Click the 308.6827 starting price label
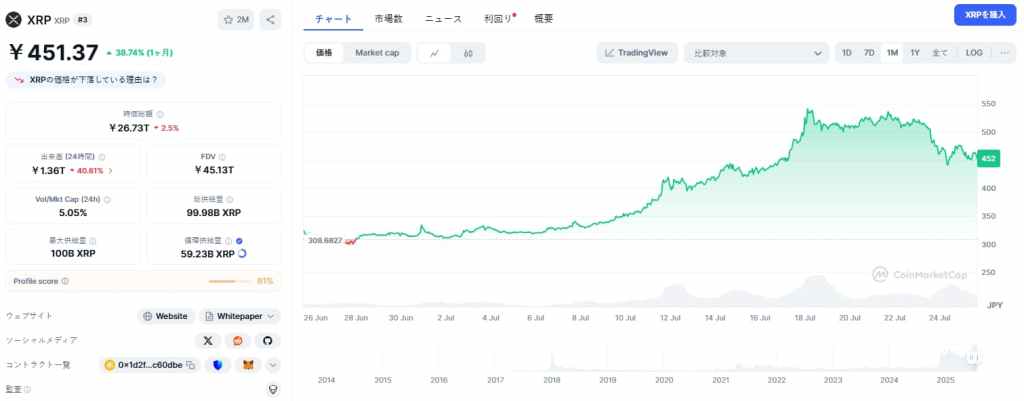 (x=325, y=240)
